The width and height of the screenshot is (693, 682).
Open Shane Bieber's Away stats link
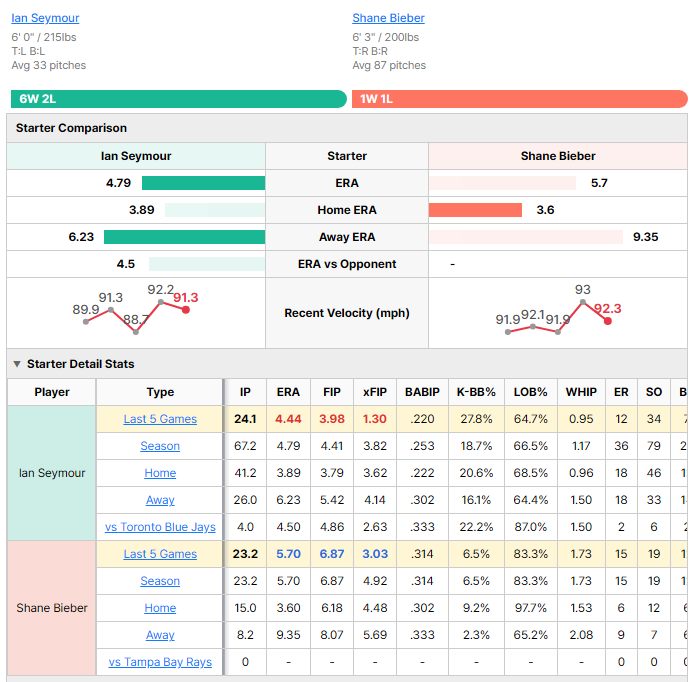click(160, 635)
